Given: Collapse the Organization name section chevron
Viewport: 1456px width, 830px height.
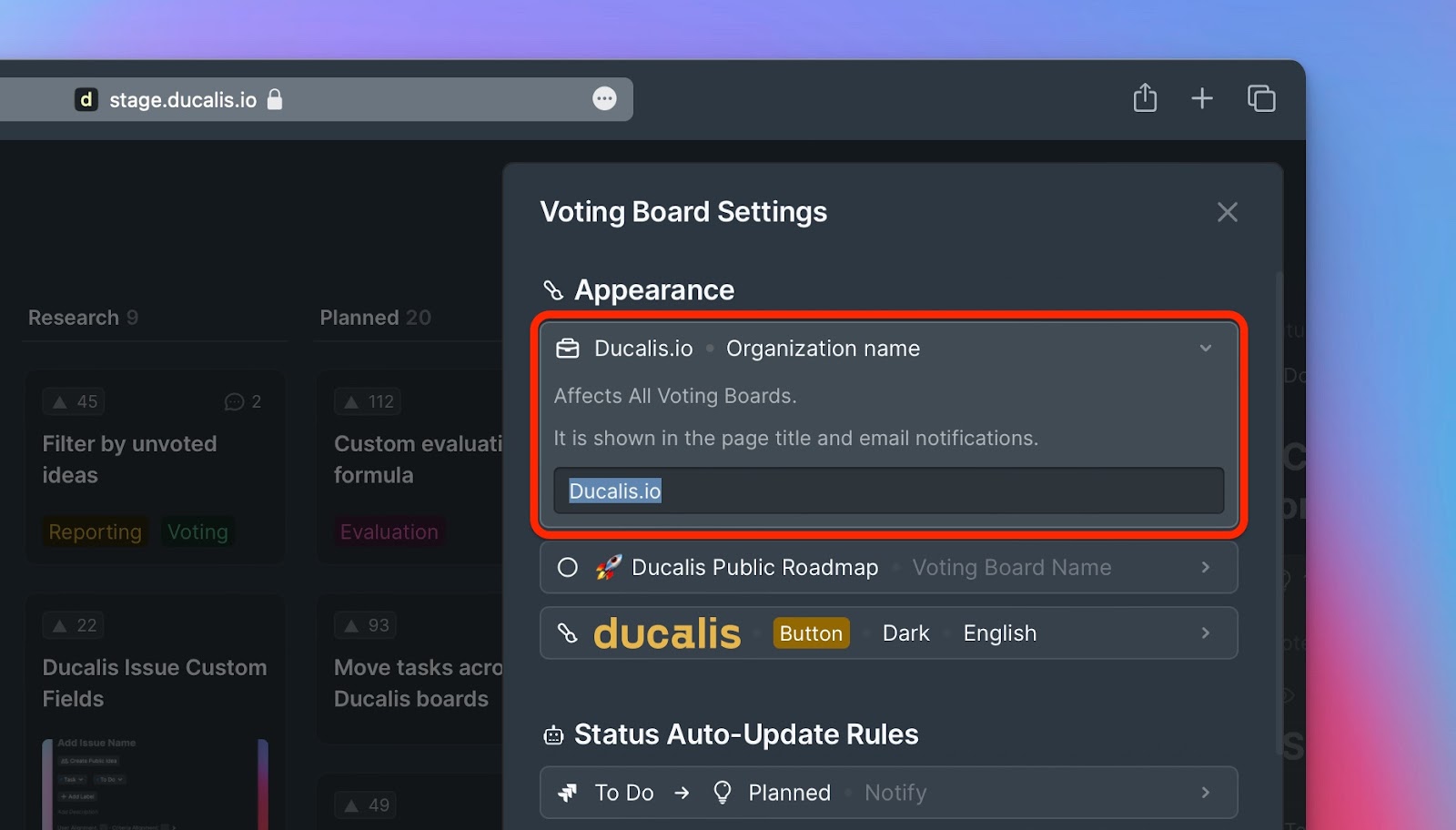Looking at the screenshot, I should coord(1206,349).
